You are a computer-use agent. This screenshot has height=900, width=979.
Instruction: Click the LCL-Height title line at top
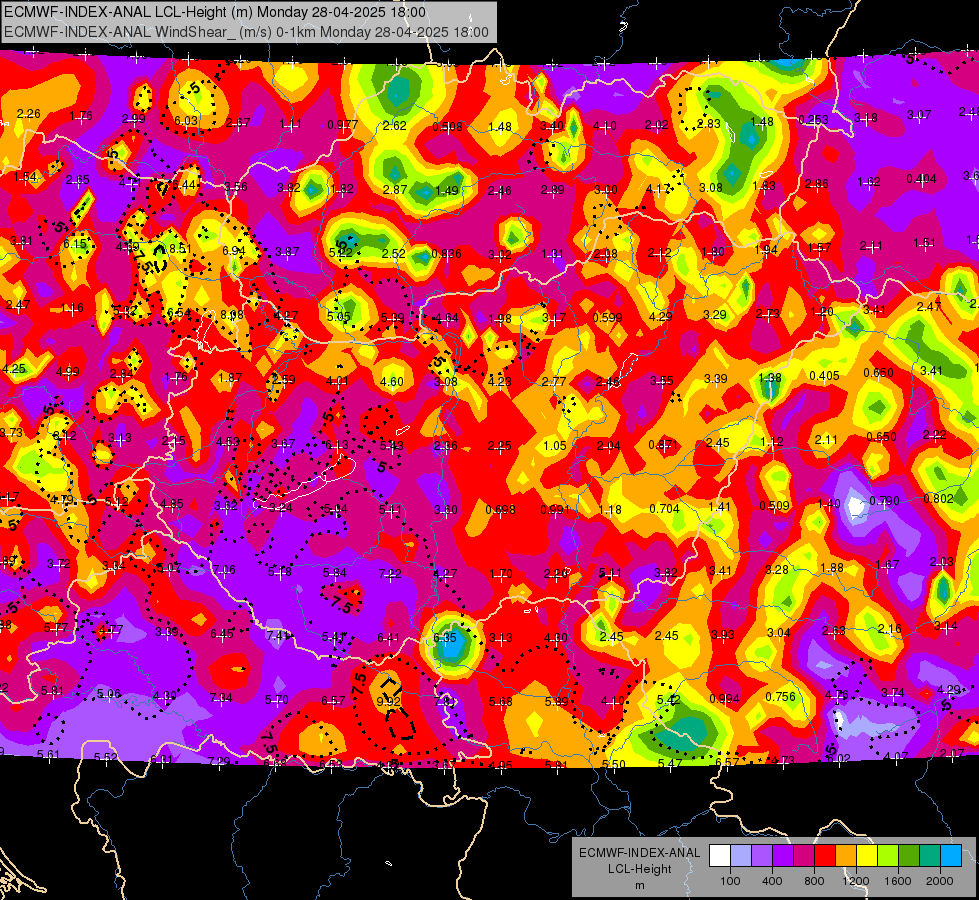pyautogui.click(x=215, y=12)
